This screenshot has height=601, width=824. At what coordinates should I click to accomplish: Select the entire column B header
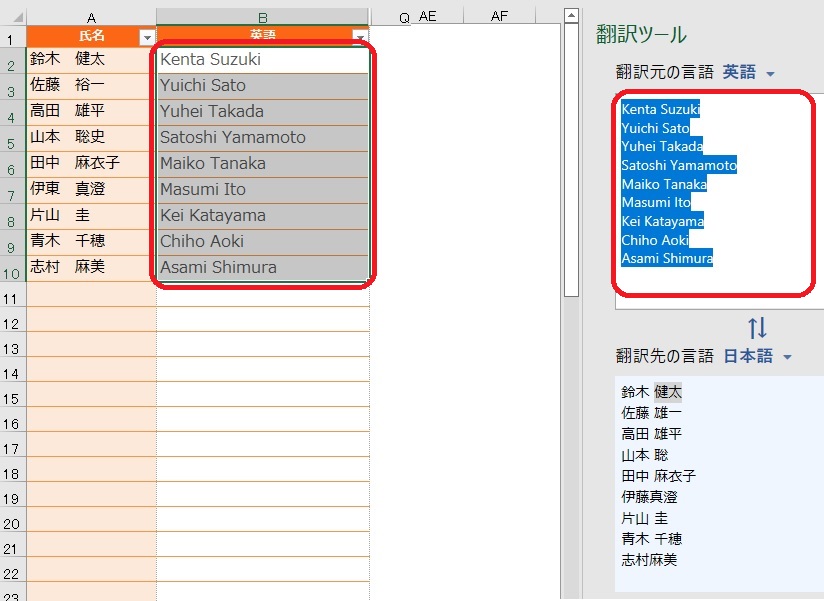262,16
